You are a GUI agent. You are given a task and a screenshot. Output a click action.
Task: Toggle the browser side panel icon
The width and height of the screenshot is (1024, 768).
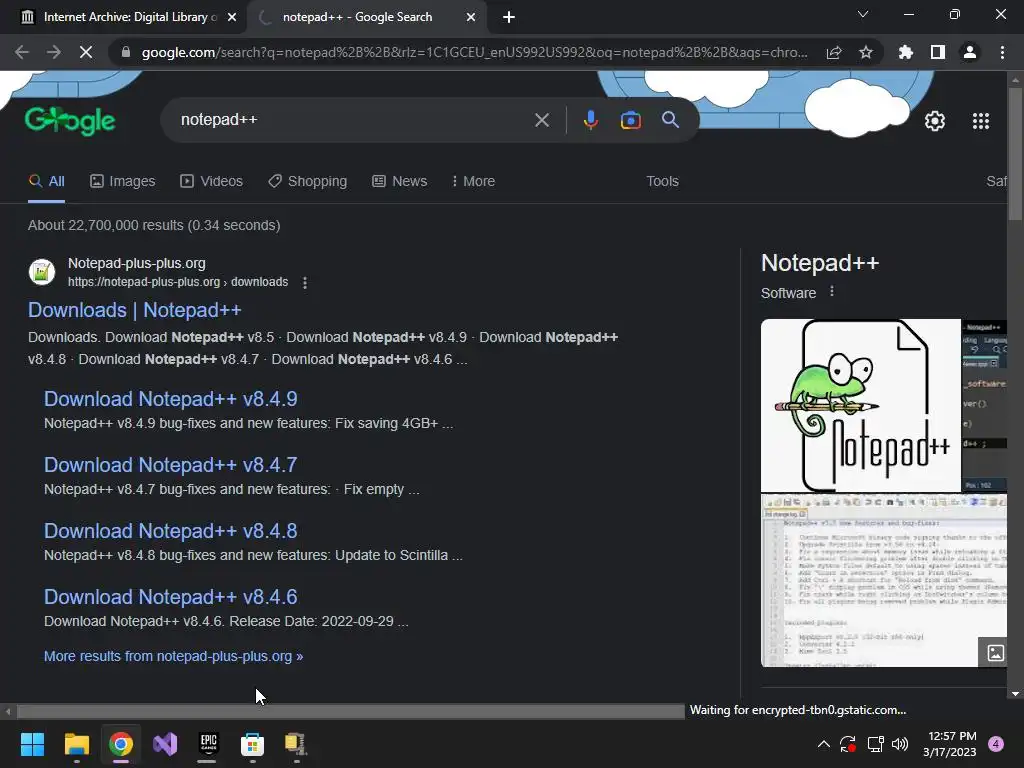[x=938, y=52]
